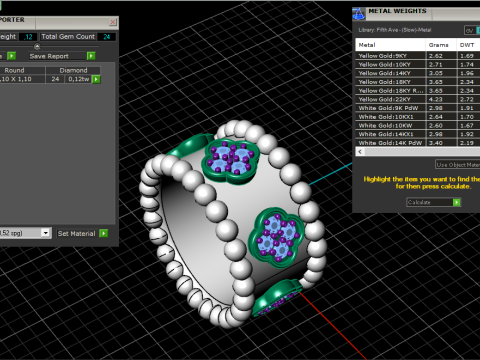Close the gem reporter panel
The height and width of the screenshot is (360, 480).
(x=113, y=22)
